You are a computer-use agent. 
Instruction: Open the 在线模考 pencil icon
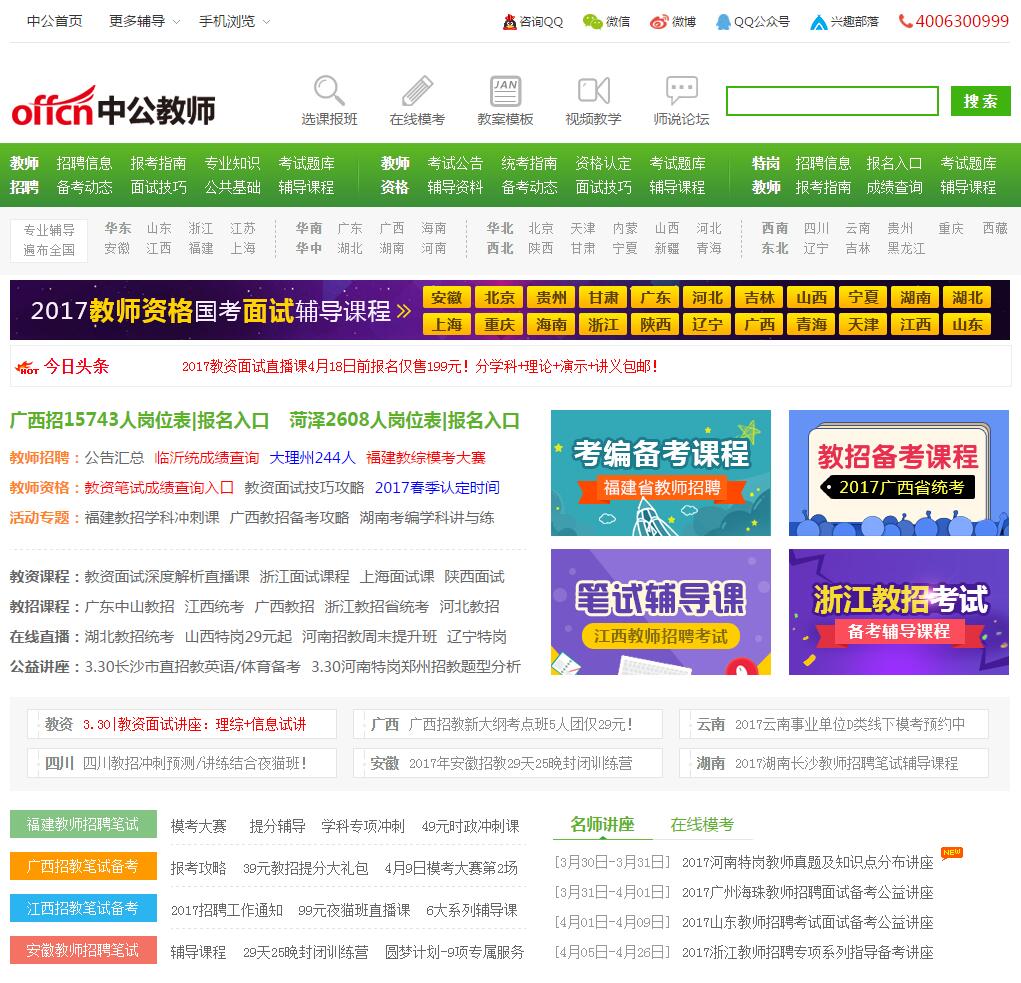coord(417,90)
